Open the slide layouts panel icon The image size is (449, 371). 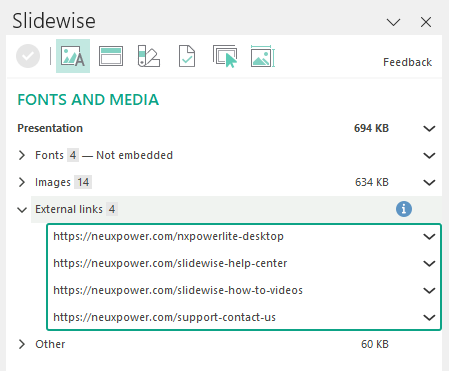click(111, 56)
